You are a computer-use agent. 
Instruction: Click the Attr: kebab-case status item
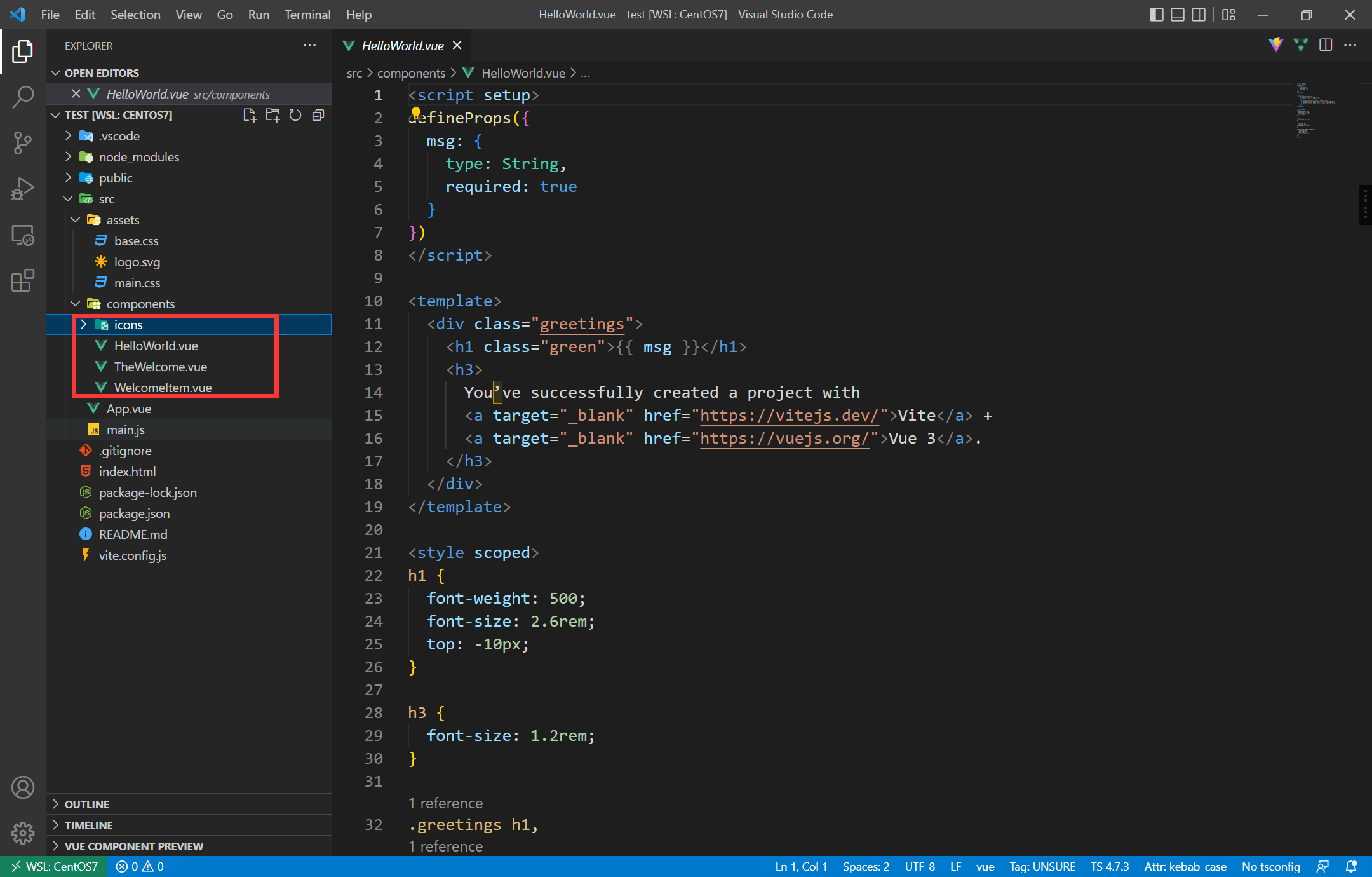1185,866
